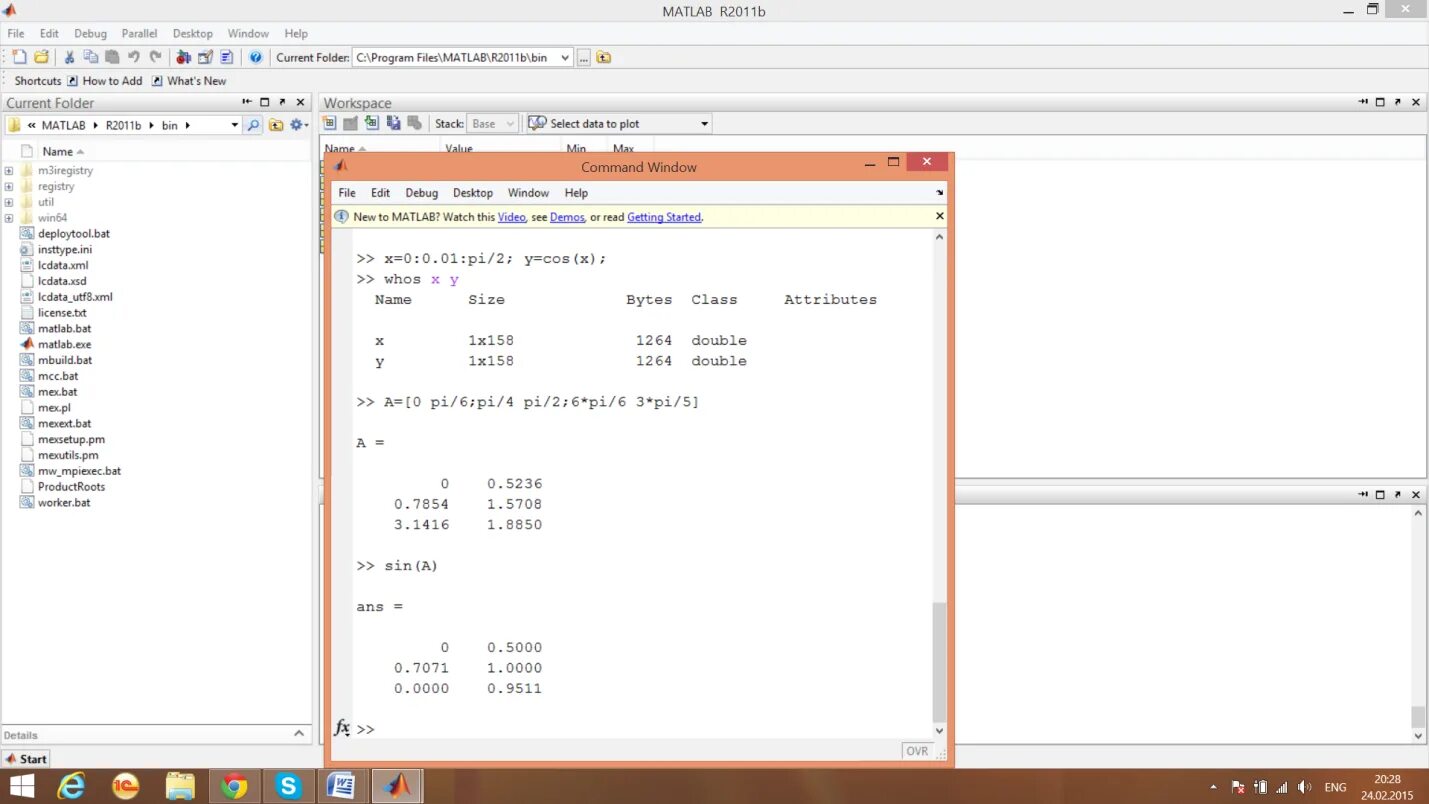1429x804 pixels.
Task: Click the Cut scissors icon
Action: [69, 57]
